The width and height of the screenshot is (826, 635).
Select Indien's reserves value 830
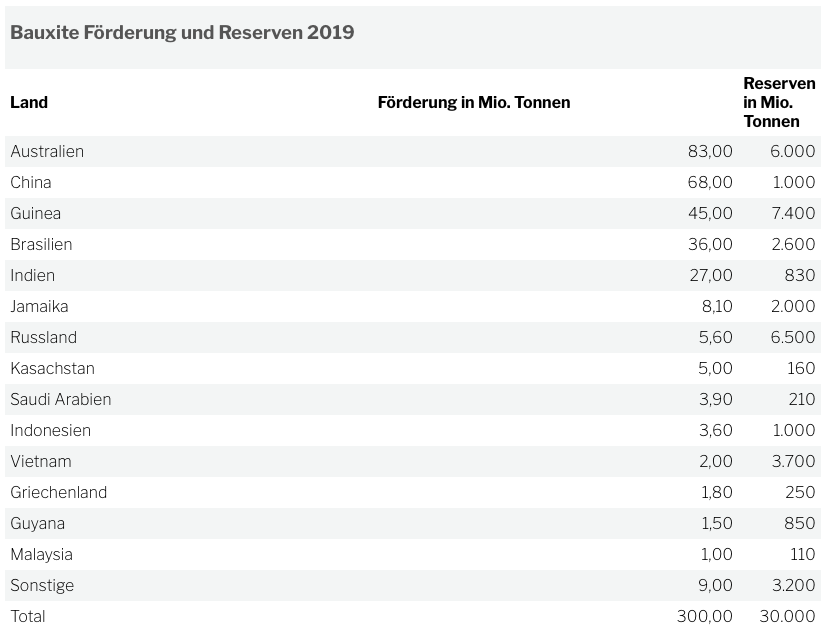coord(800,276)
